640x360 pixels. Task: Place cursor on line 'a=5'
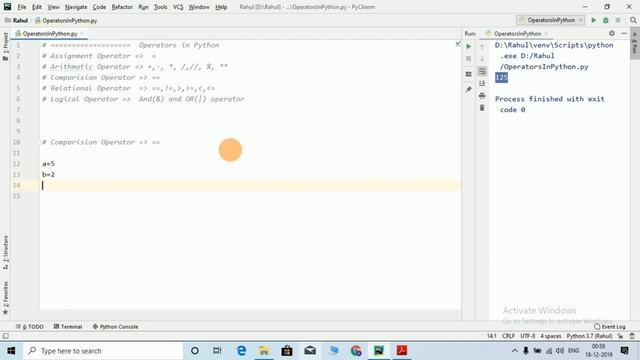click(48, 164)
